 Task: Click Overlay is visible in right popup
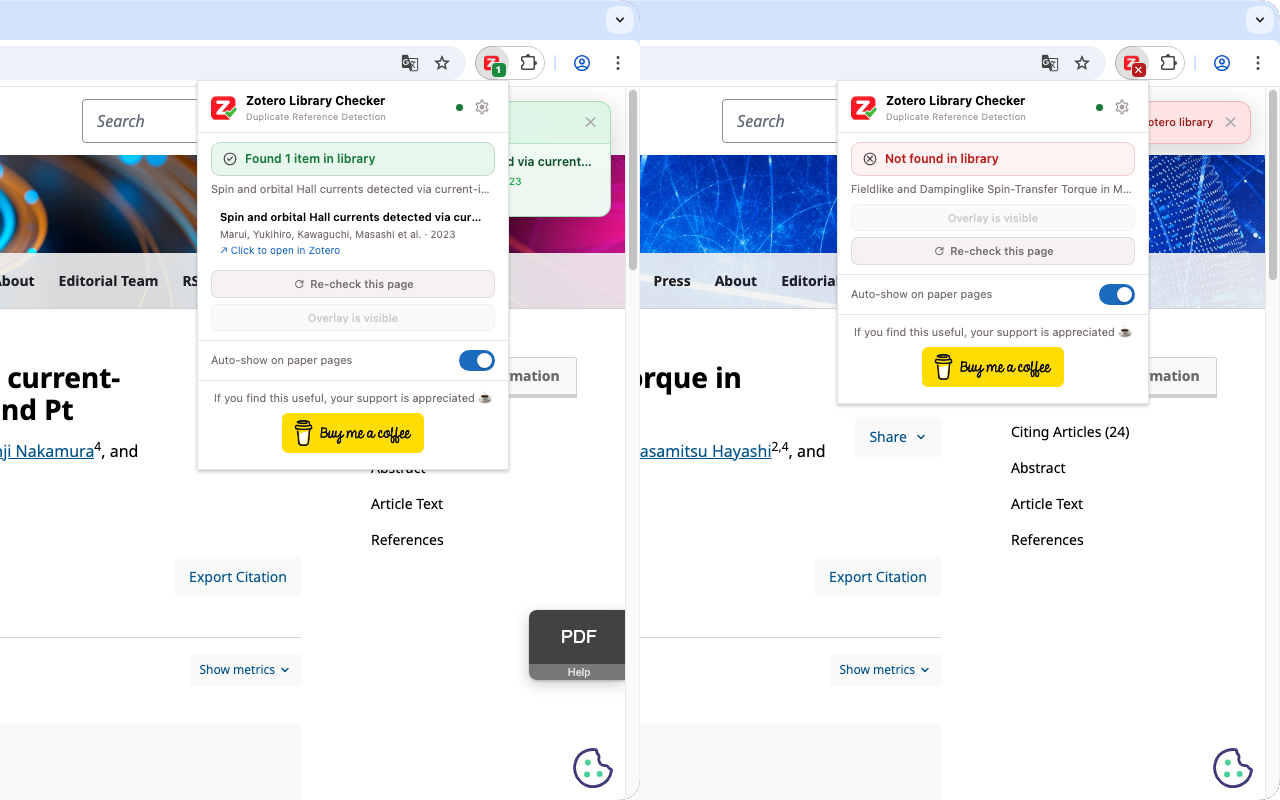click(x=993, y=218)
